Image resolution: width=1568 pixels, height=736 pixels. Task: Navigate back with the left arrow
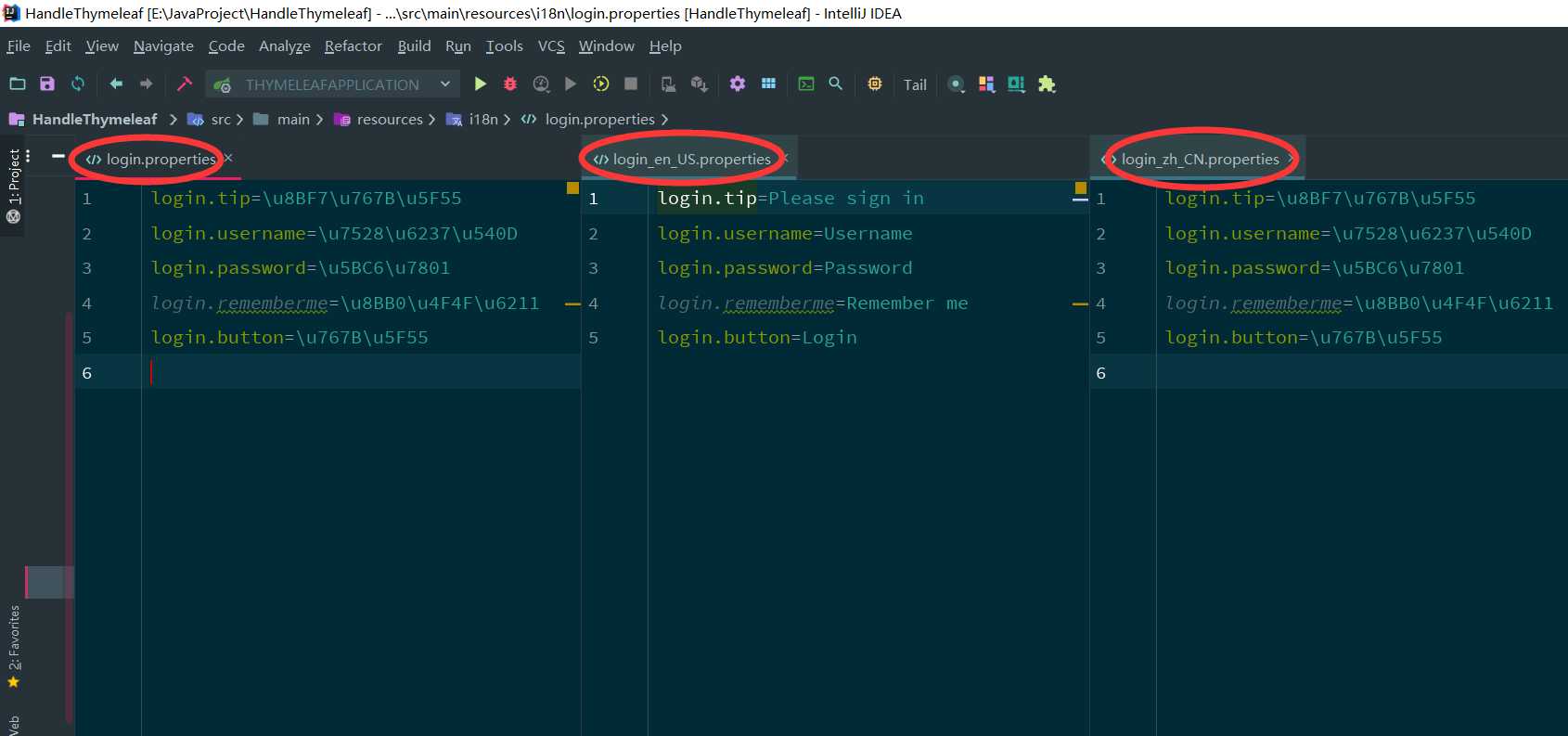pyautogui.click(x=116, y=84)
